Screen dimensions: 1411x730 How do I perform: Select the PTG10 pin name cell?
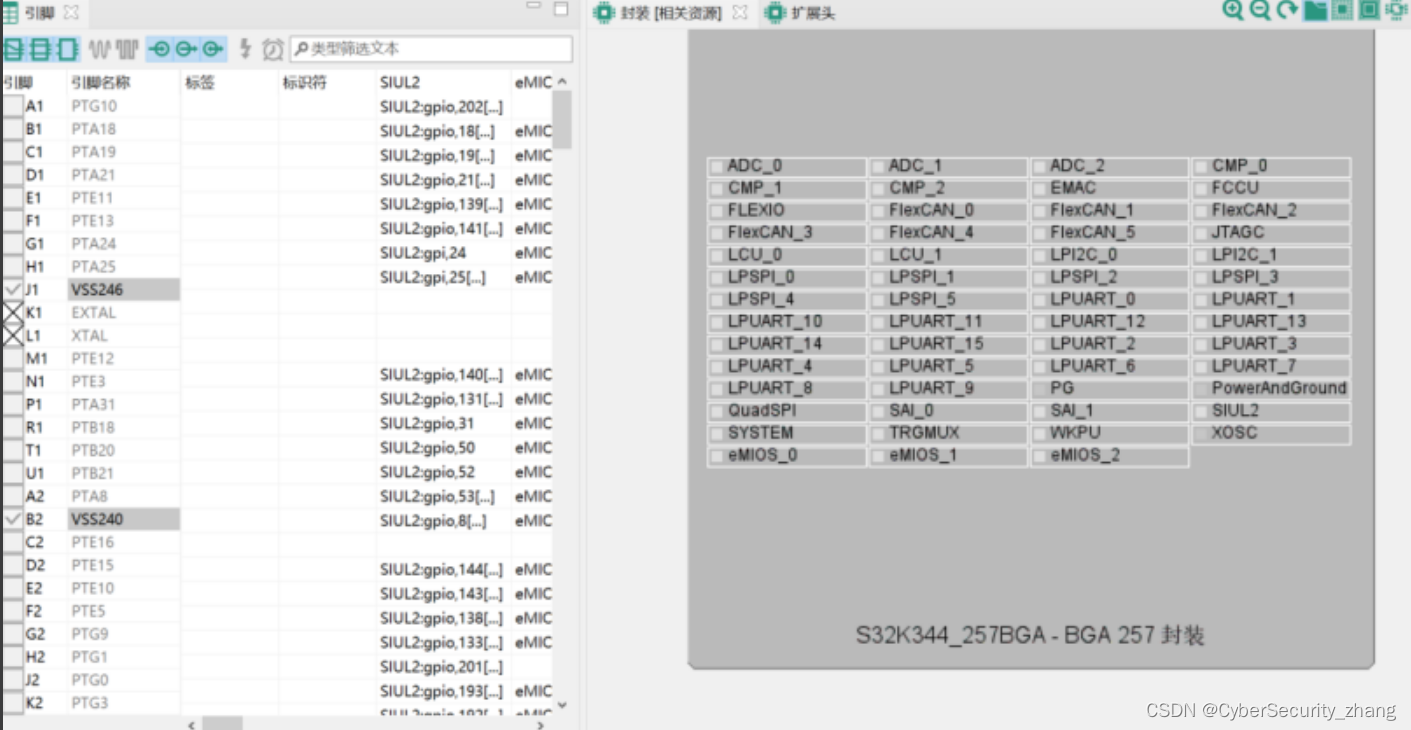point(124,106)
